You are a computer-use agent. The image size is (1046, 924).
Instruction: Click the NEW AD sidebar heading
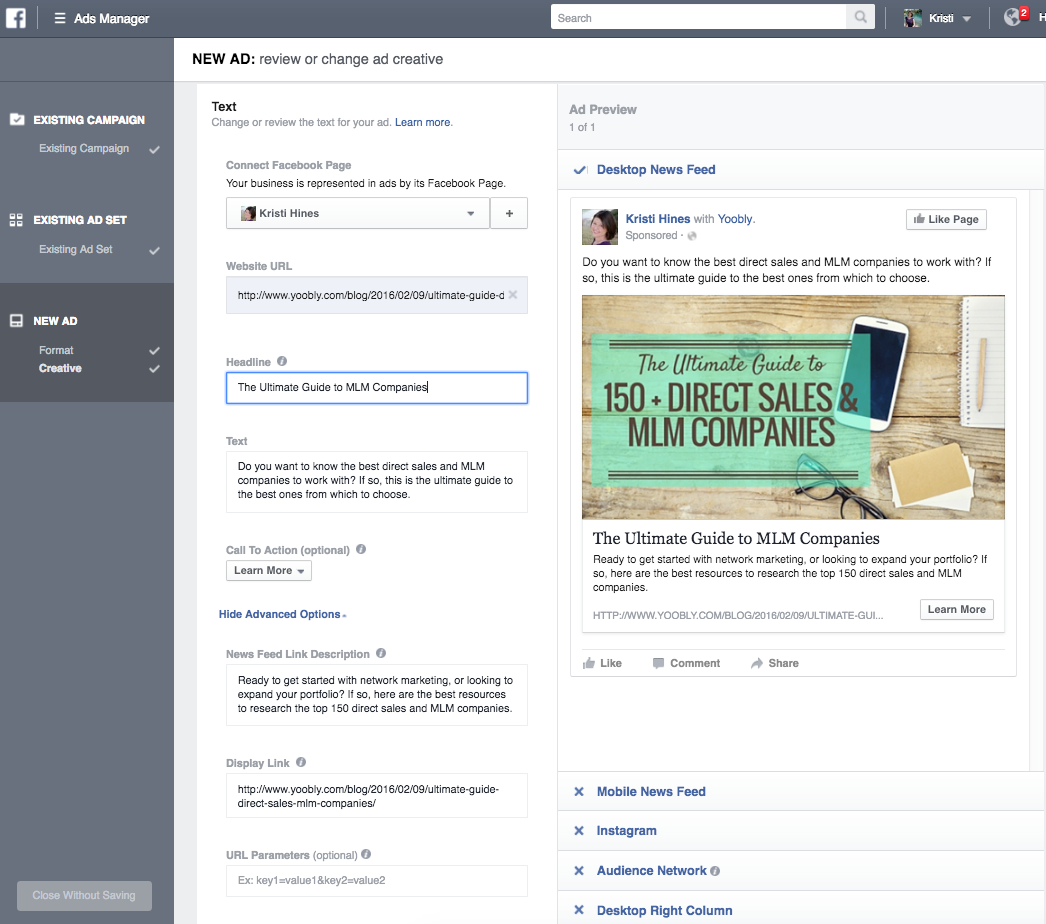click(x=55, y=321)
